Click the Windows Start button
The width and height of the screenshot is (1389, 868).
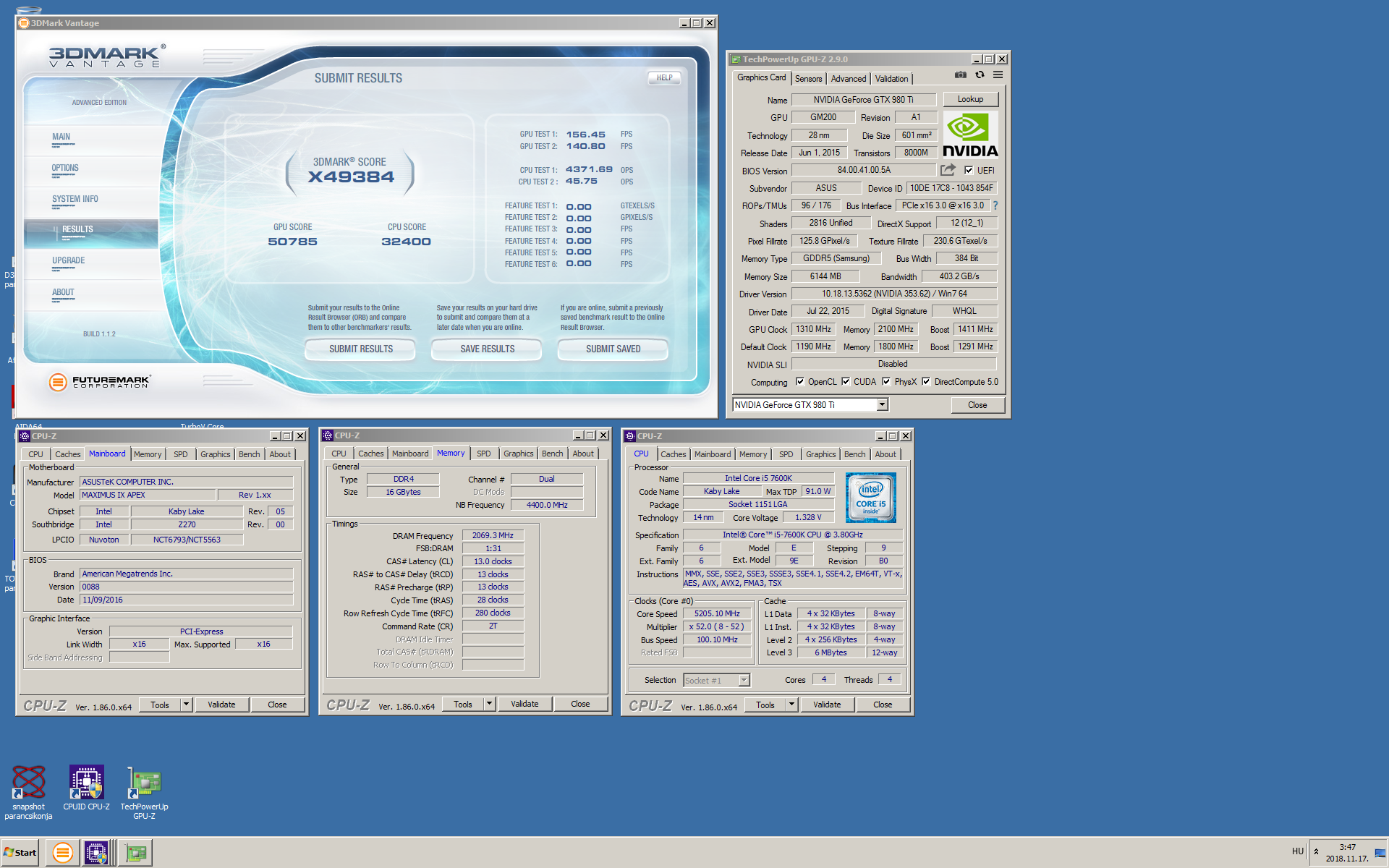coord(20,853)
